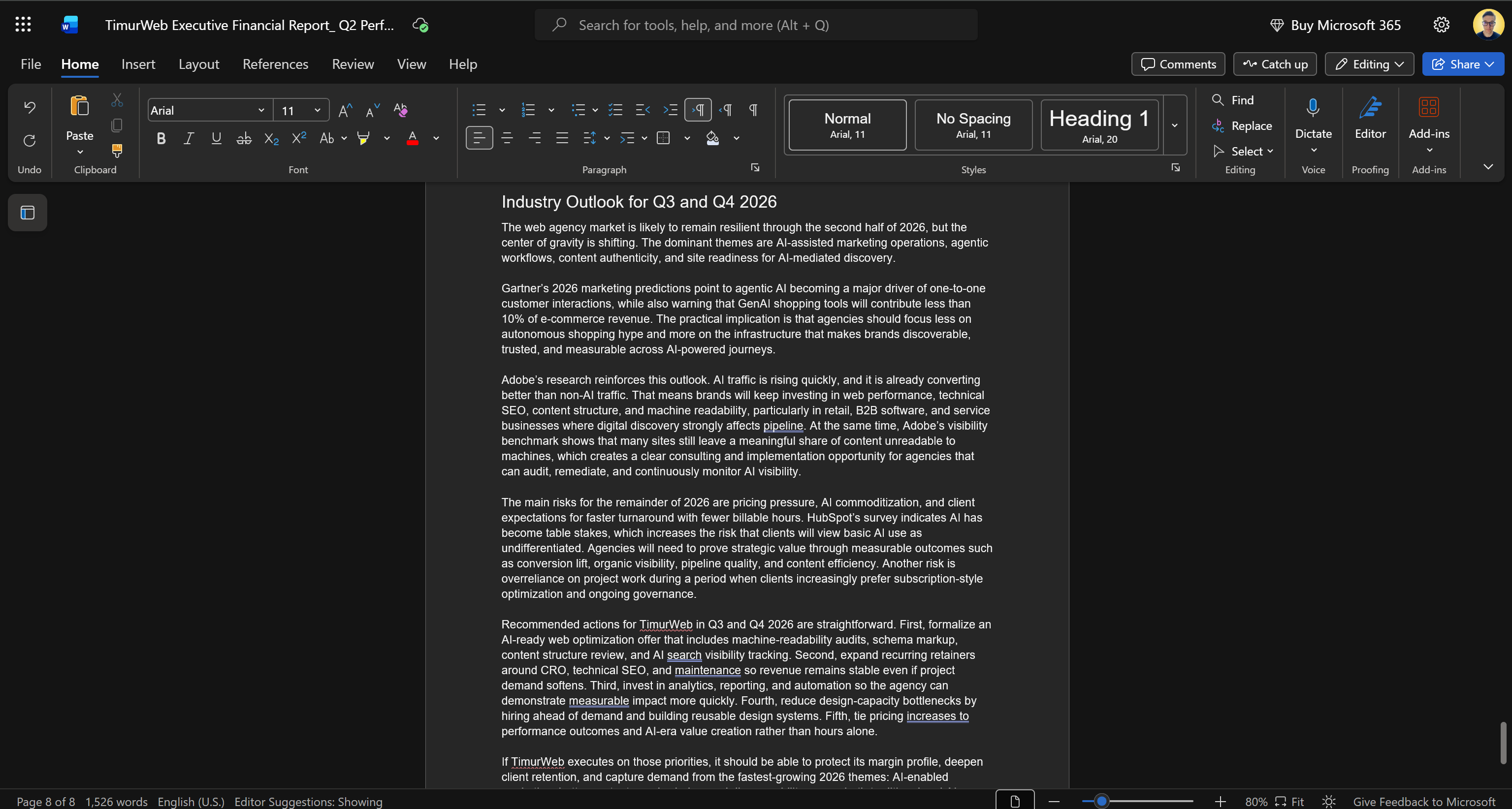Screen dimensions: 1512x809
Task: Expand the numbering list options
Action: (551, 110)
